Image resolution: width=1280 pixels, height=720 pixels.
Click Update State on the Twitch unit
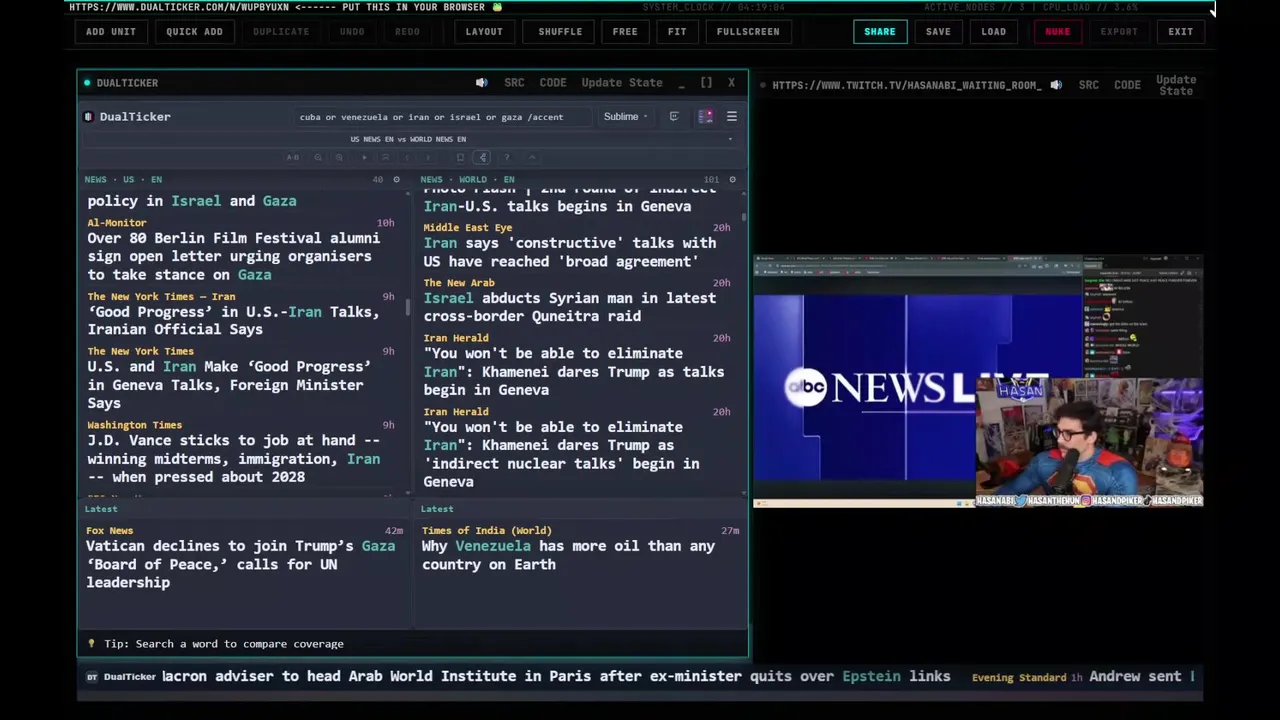[1176, 85]
